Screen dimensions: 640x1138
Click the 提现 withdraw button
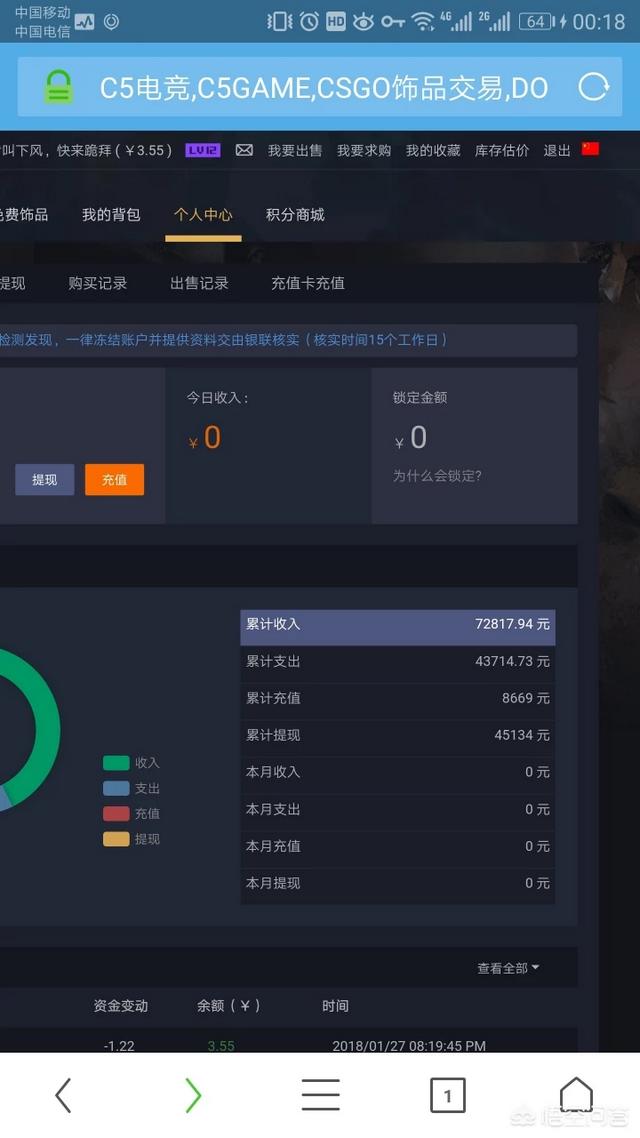point(44,480)
